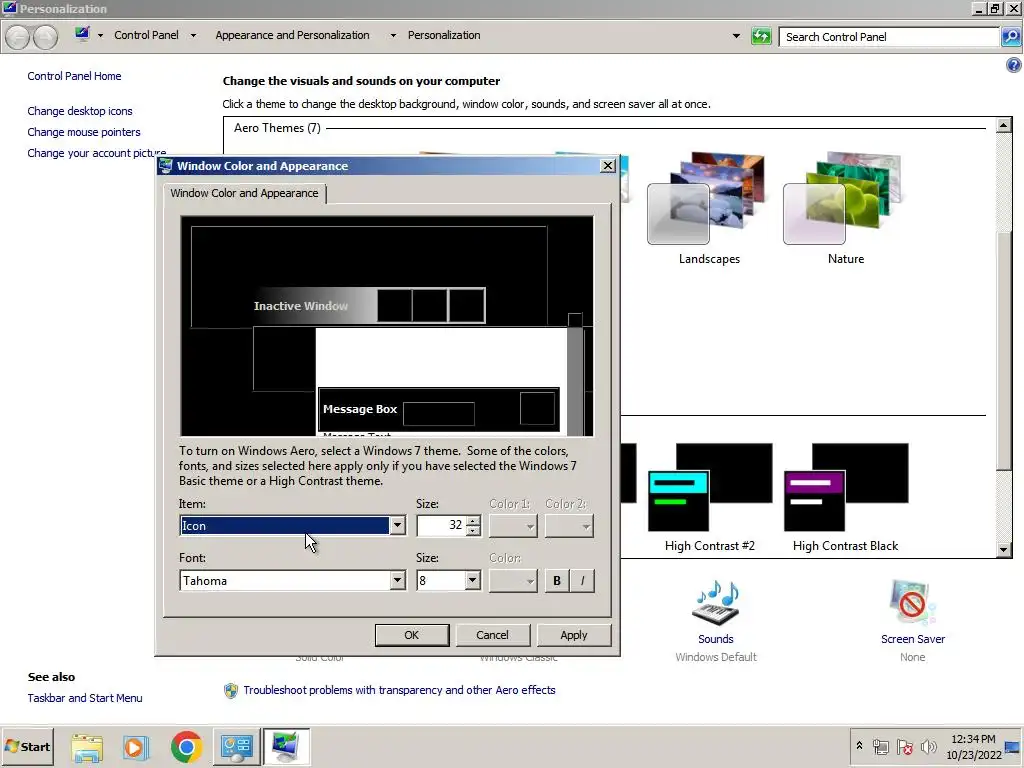
Task: Toggle Italic font style button
Action: (583, 581)
